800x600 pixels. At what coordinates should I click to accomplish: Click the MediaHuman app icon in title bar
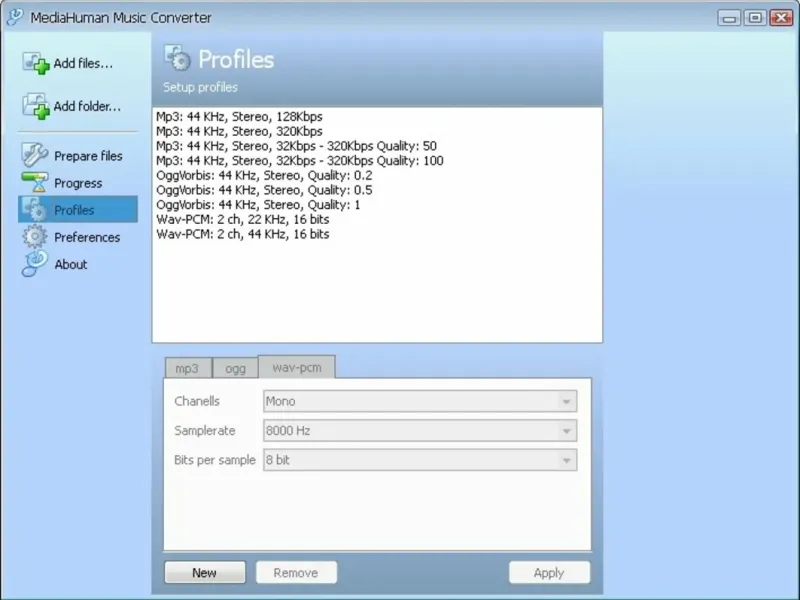(x=15, y=17)
